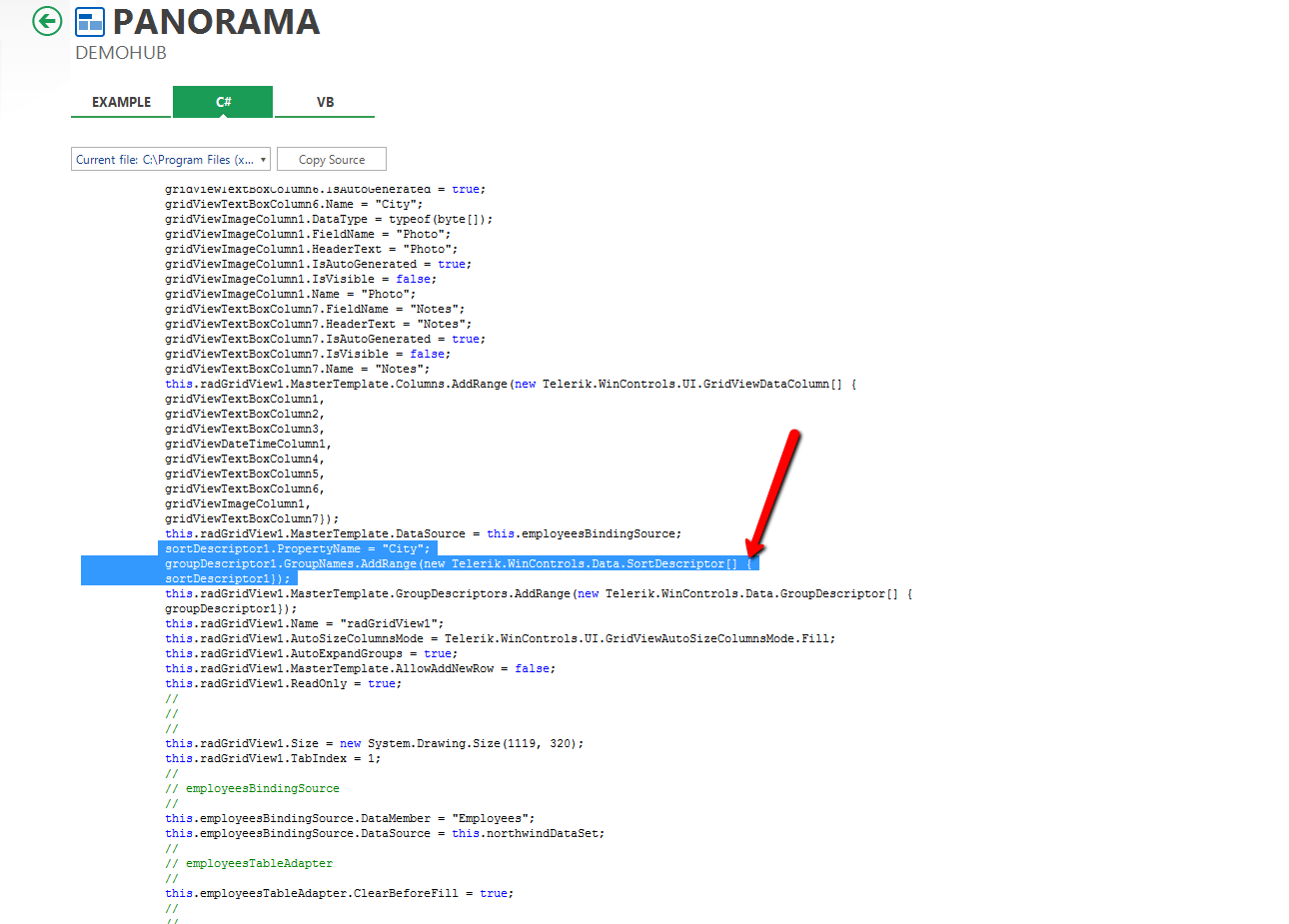Image resolution: width=1289 pixels, height=924 pixels.
Task: Click line employeesBindingSource.DataMember = "Employees";
Action: (350, 818)
